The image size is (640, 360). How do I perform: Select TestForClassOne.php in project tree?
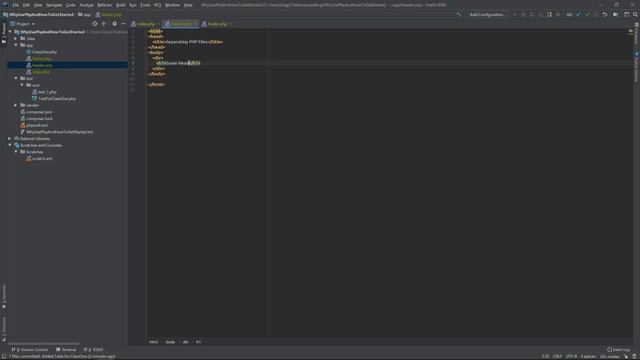[56, 98]
